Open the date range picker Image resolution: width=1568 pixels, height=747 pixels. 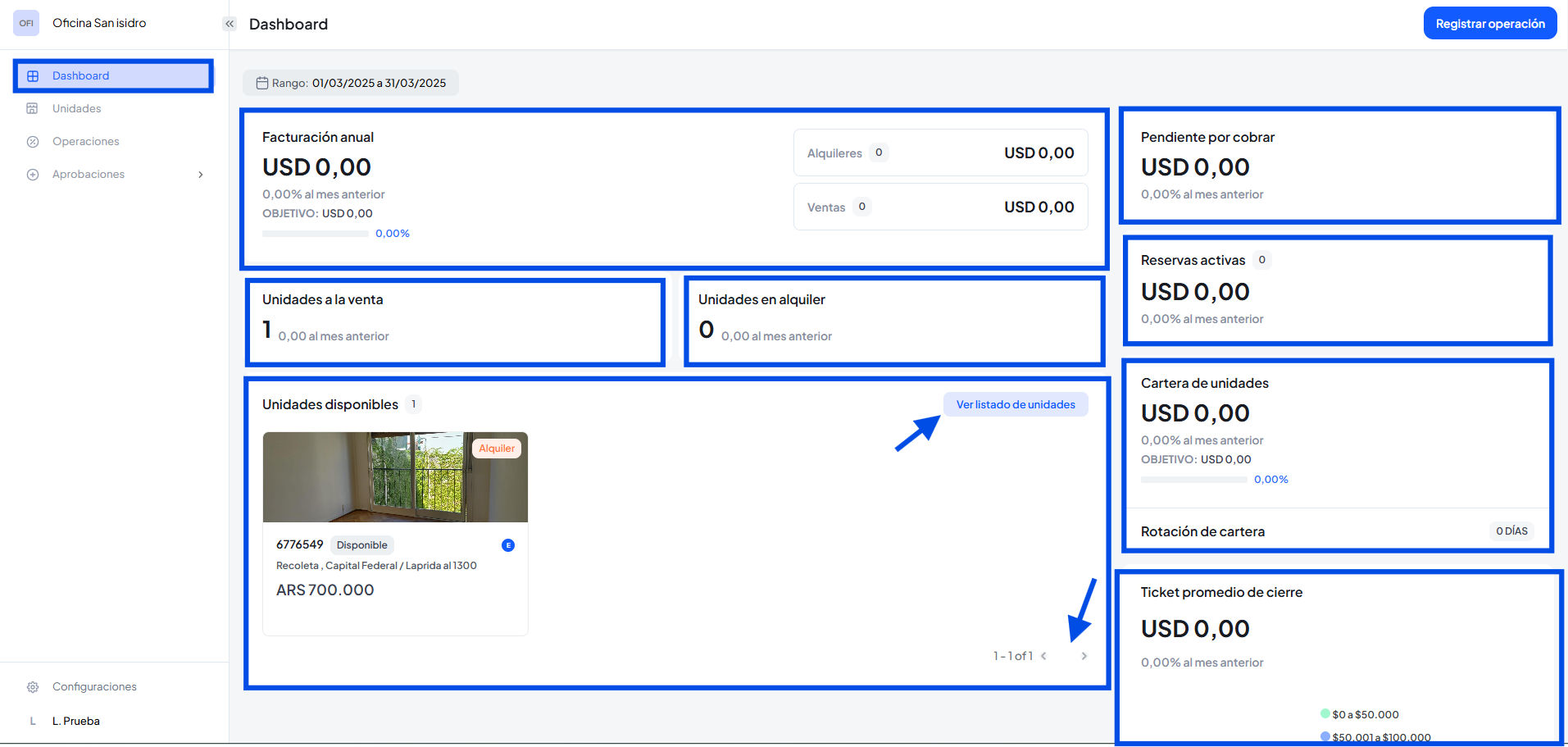pyautogui.click(x=351, y=83)
